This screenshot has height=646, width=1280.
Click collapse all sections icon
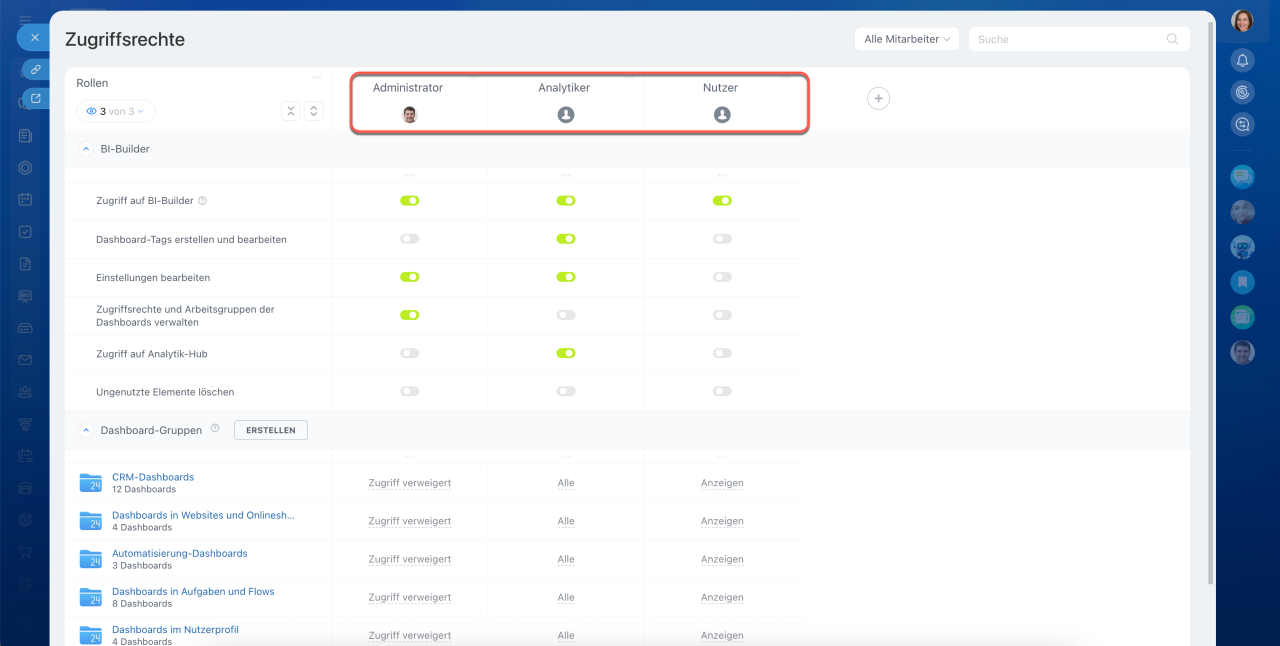291,111
